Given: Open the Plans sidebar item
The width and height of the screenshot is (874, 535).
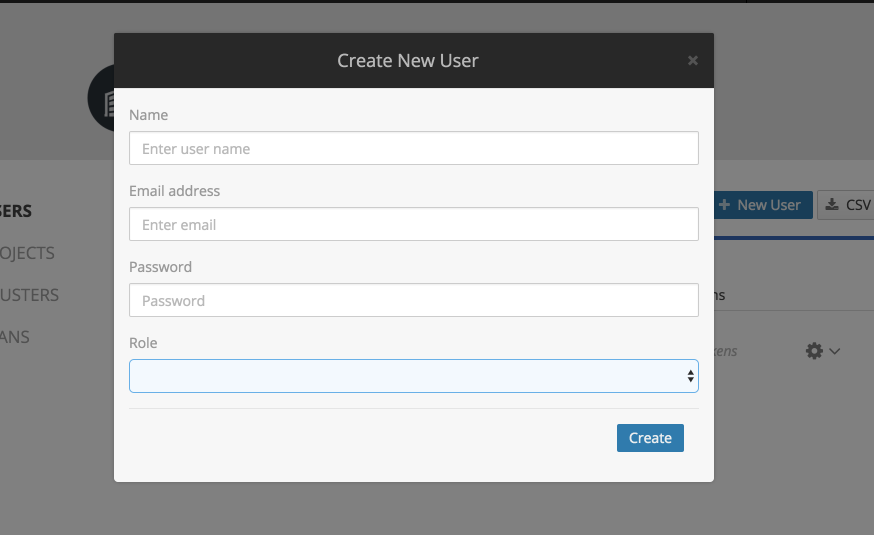Looking at the screenshot, I should (14, 337).
